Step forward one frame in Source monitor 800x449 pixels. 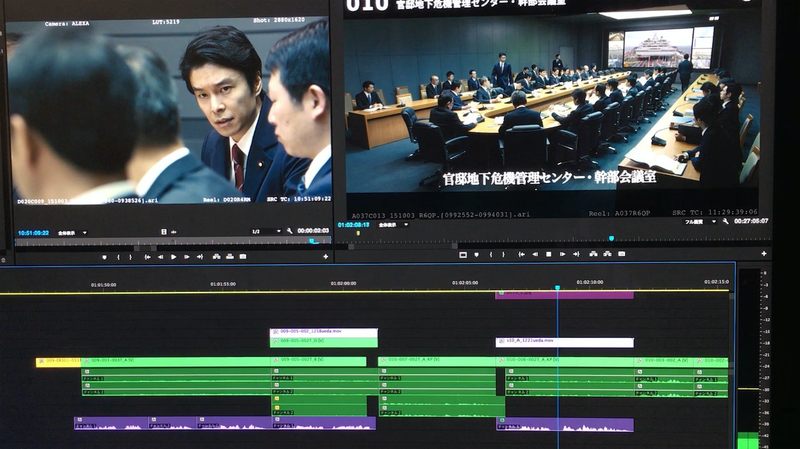(187, 257)
